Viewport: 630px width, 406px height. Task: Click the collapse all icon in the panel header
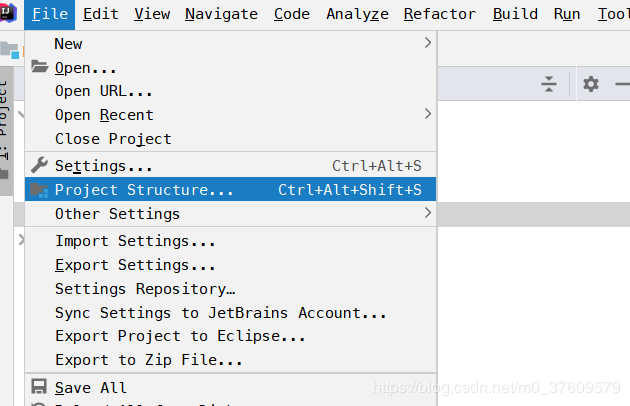548,84
